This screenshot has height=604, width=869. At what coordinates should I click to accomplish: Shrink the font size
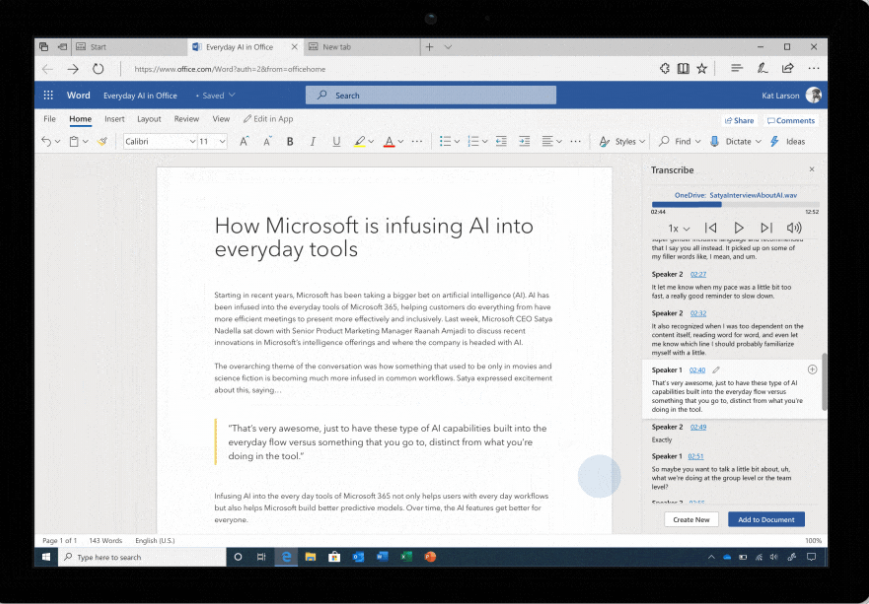point(267,141)
